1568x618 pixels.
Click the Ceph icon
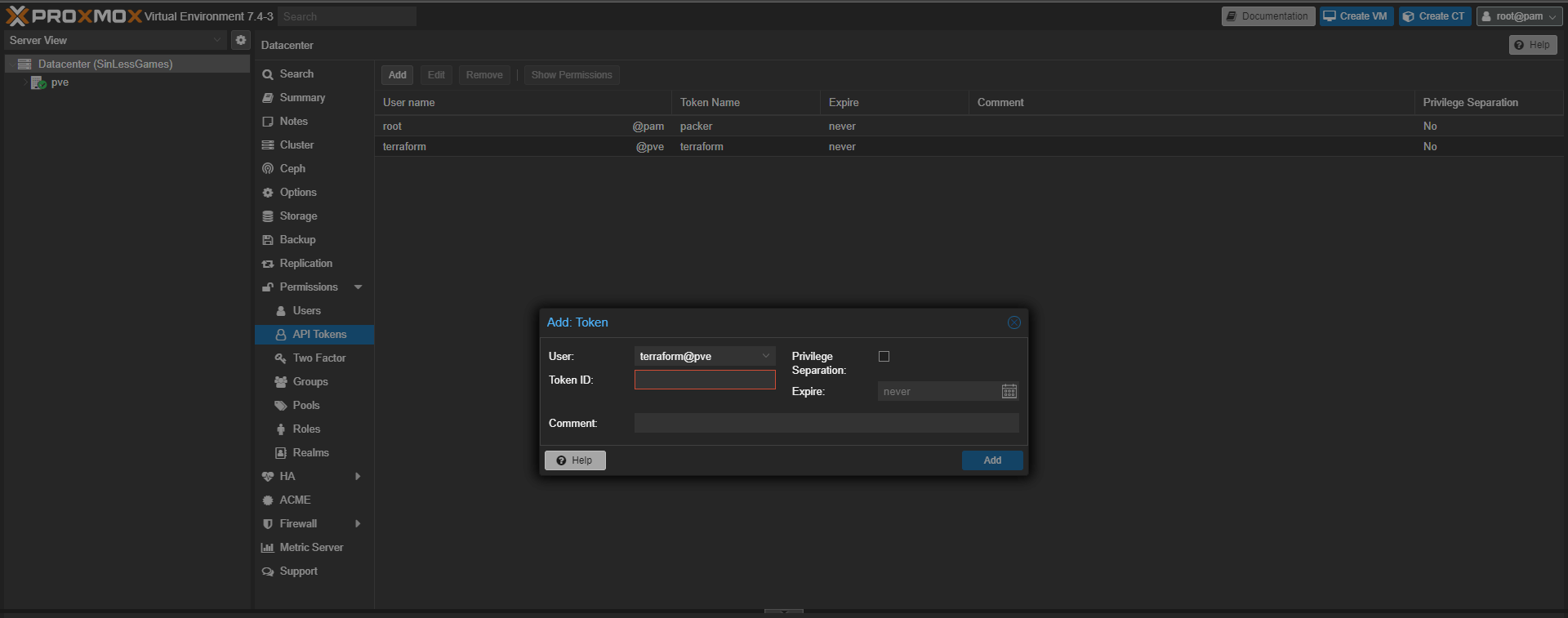point(268,169)
